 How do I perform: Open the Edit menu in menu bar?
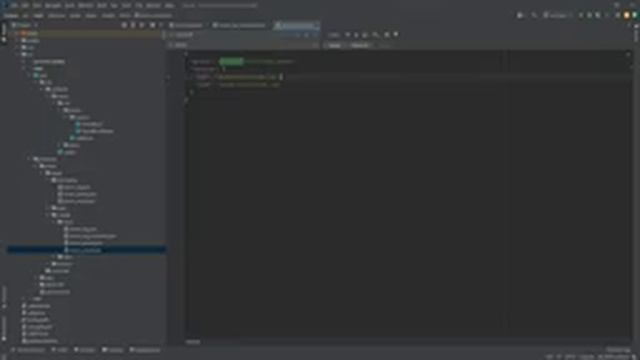25,5
